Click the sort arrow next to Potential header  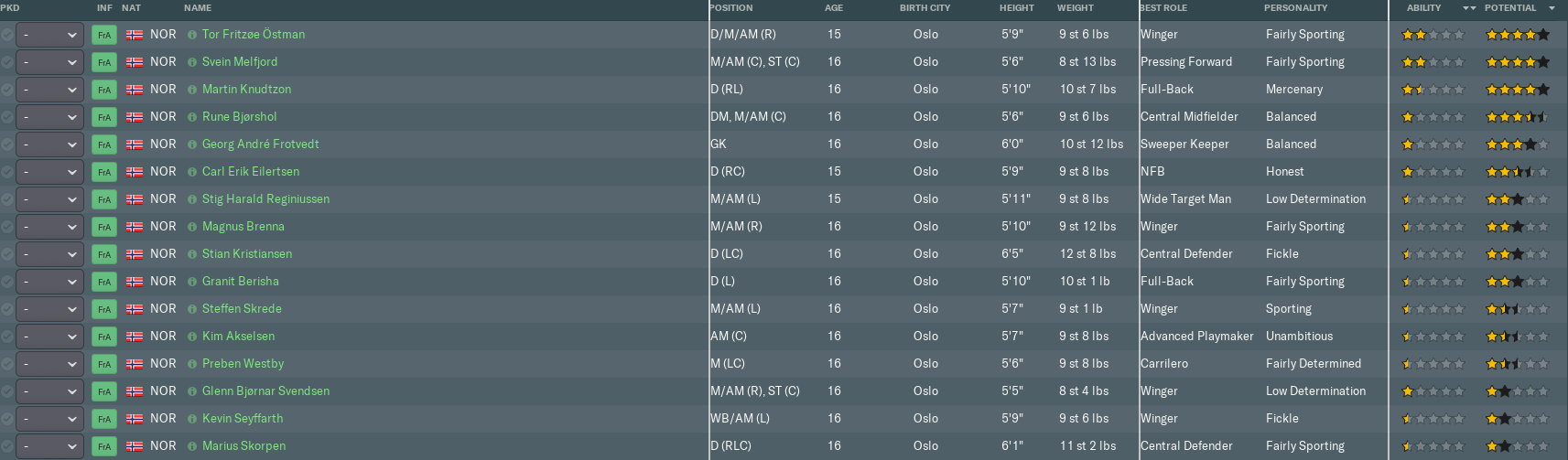coord(1552,8)
